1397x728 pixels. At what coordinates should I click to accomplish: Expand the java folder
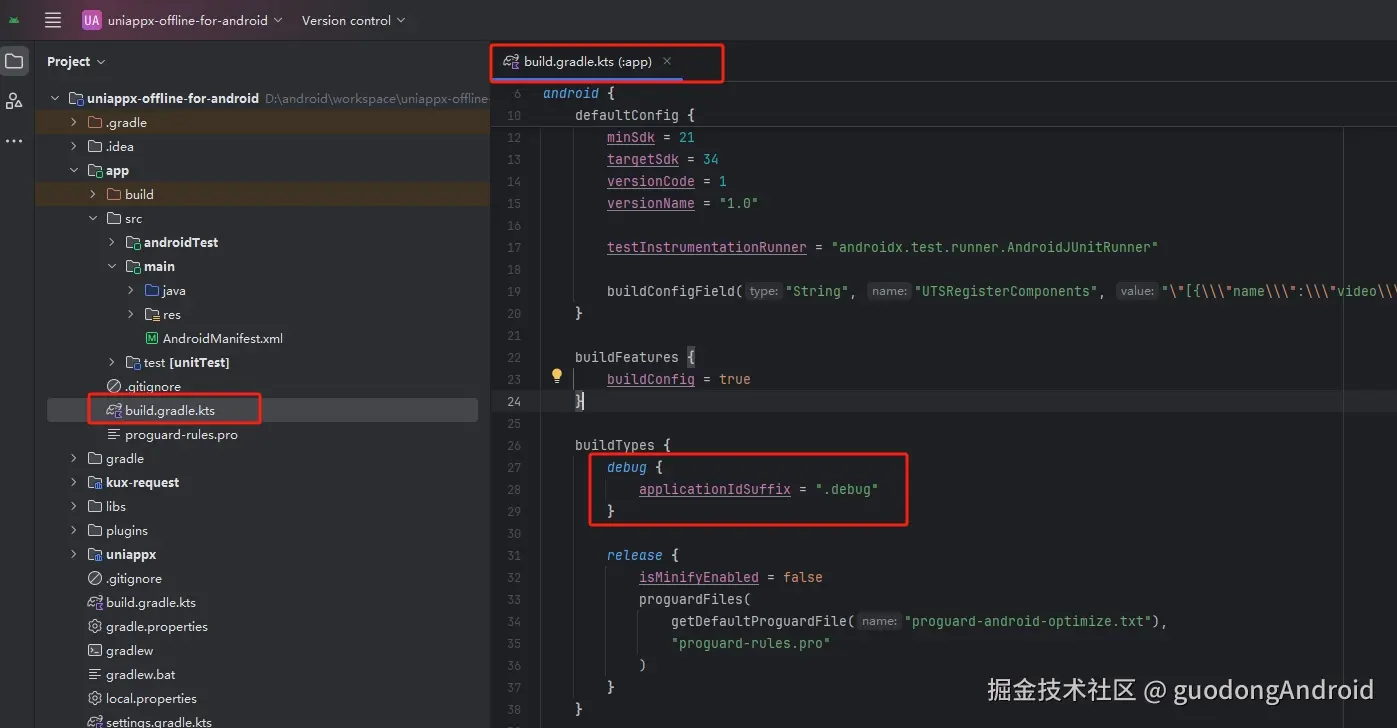pos(131,290)
